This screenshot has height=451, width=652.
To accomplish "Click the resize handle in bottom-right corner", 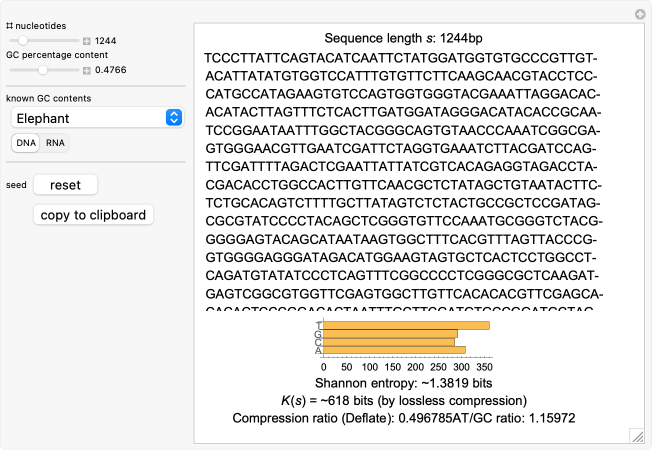I will click(x=636, y=435).
